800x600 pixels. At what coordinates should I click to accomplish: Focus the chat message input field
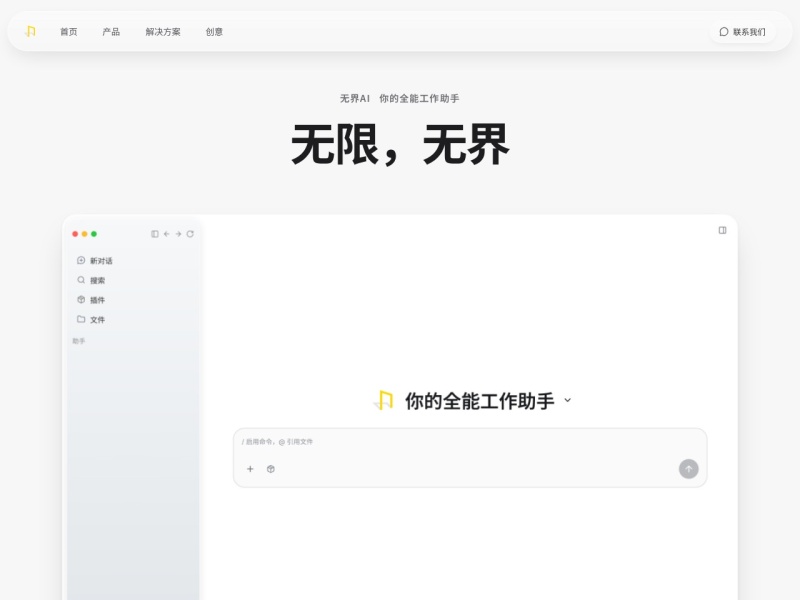click(x=470, y=442)
